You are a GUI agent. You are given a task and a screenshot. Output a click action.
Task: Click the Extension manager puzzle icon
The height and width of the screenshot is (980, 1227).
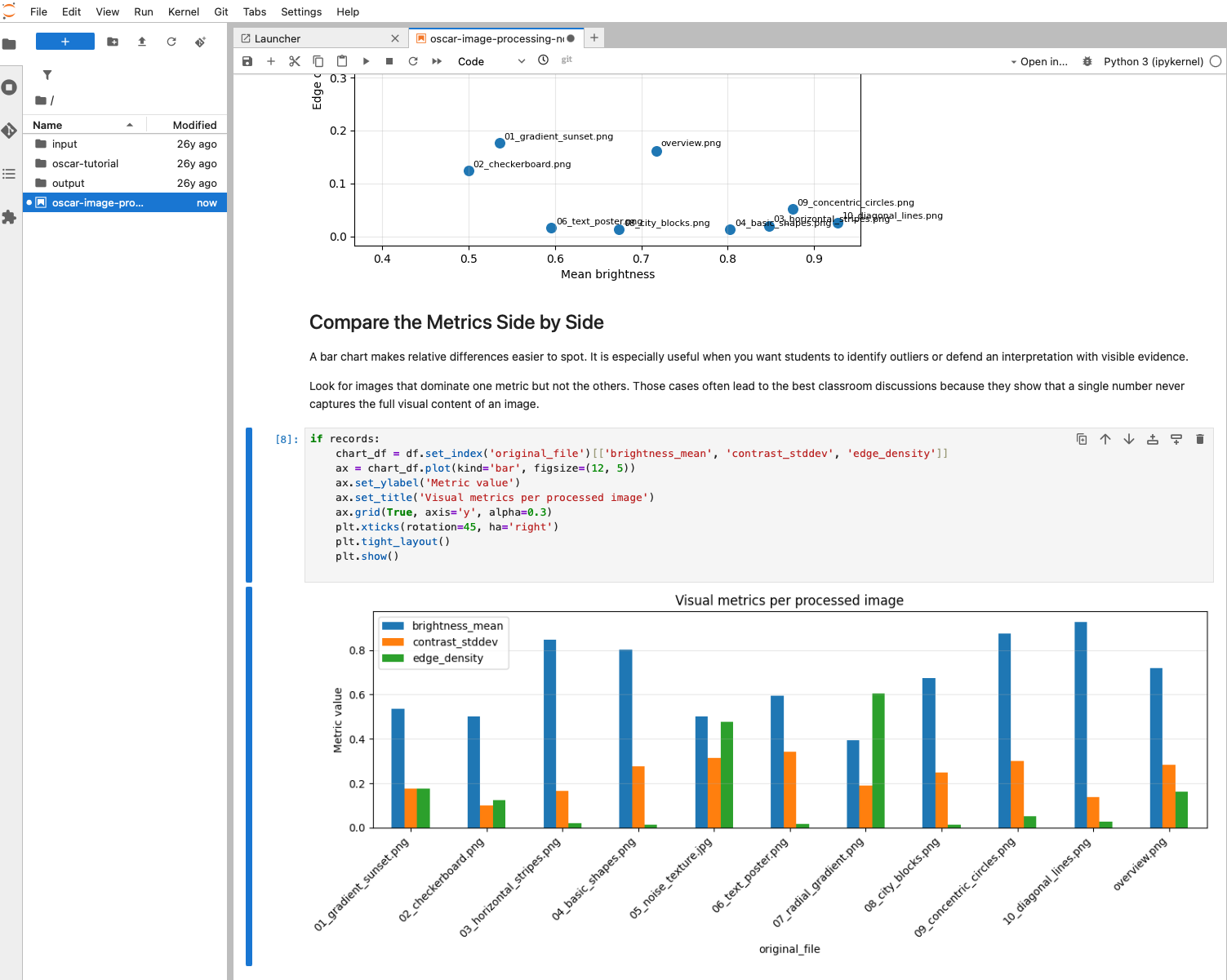10,217
